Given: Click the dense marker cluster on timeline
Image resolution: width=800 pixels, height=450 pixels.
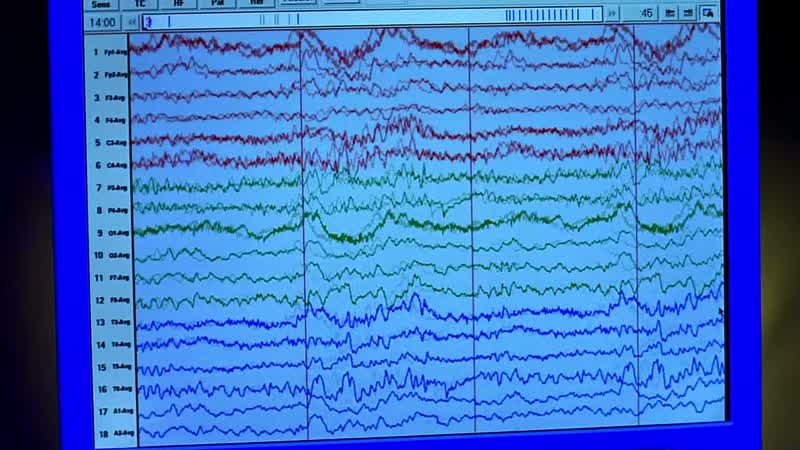Looking at the screenshot, I should [x=542, y=15].
